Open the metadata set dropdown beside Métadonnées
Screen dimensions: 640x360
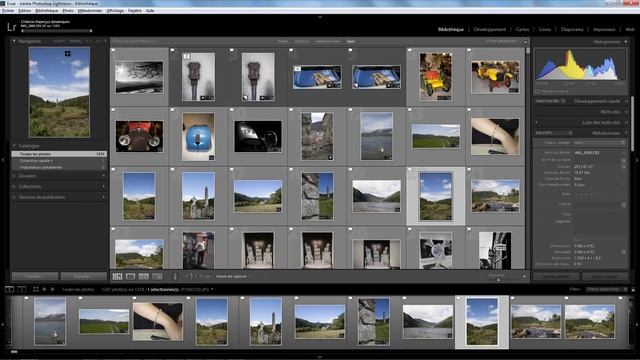(x=554, y=133)
